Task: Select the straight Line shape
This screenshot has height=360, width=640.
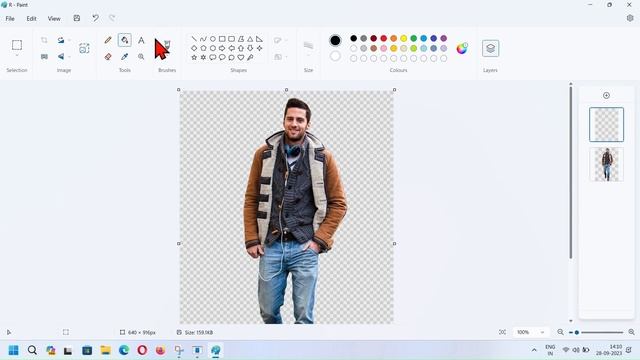Action: click(194, 39)
